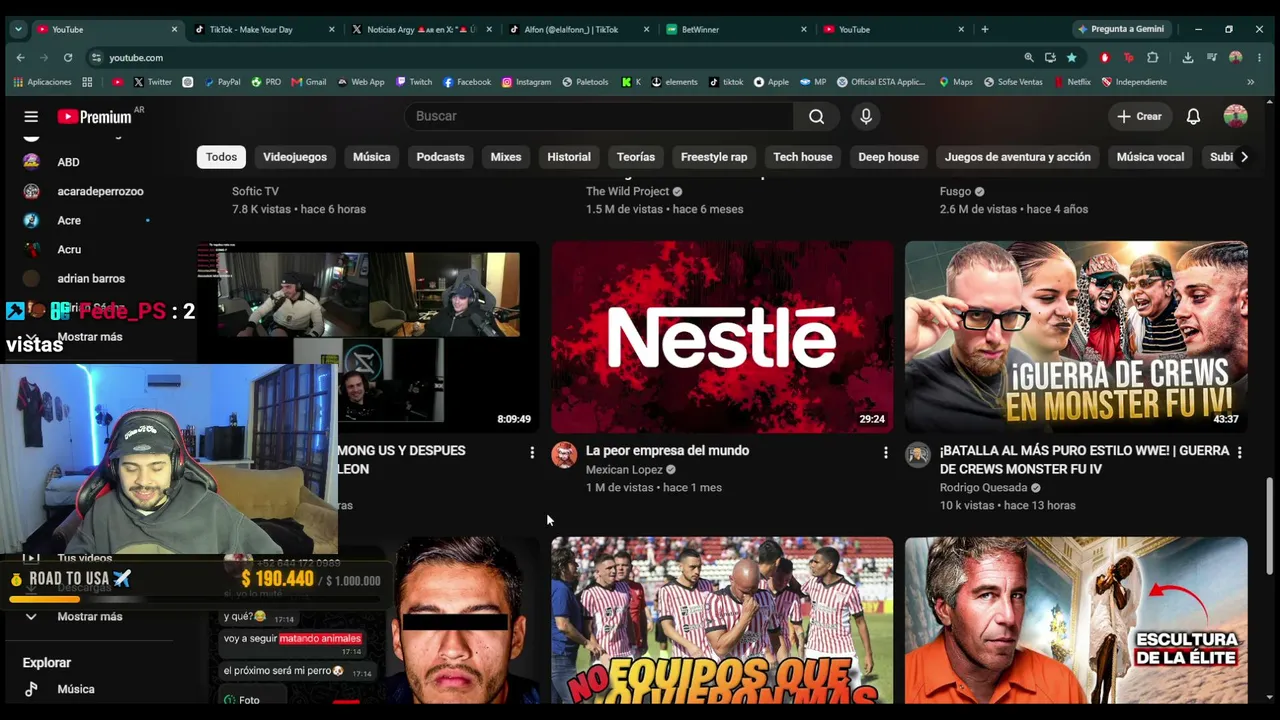Click the youtube.com address bar
Screen dimensions: 1280x720
560,58
